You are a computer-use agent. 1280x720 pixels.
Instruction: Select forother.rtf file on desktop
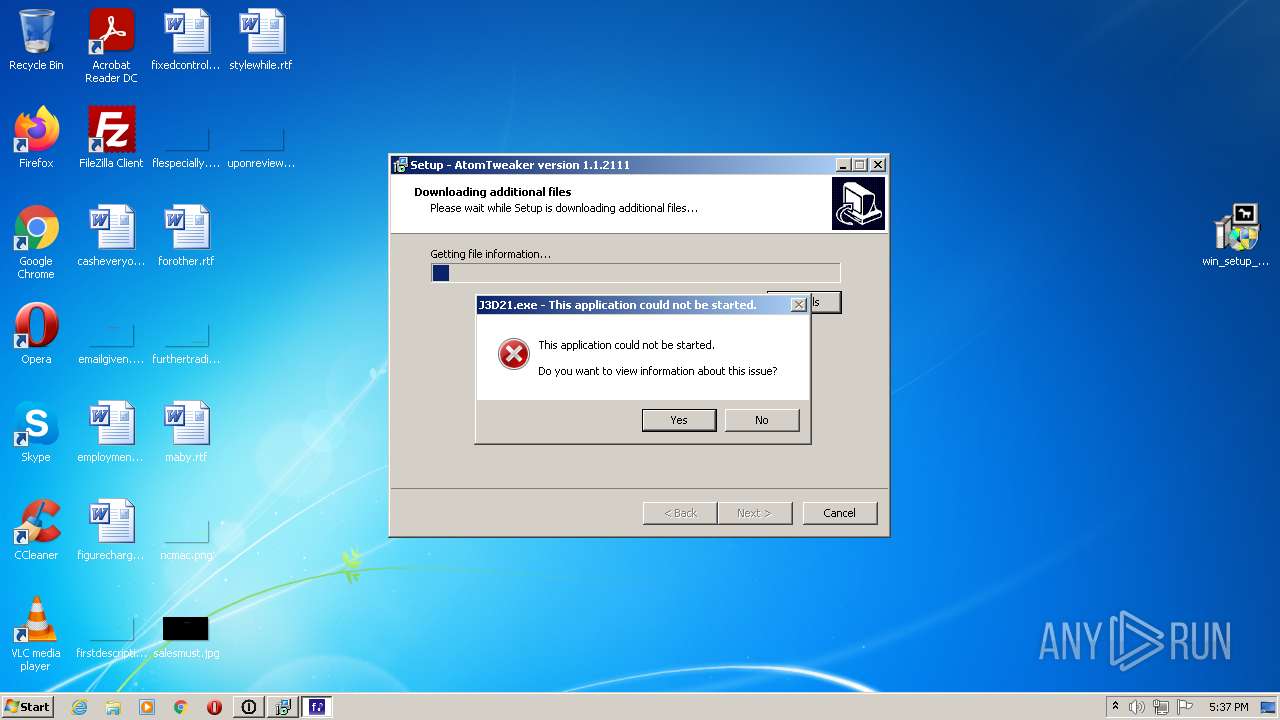tap(186, 236)
